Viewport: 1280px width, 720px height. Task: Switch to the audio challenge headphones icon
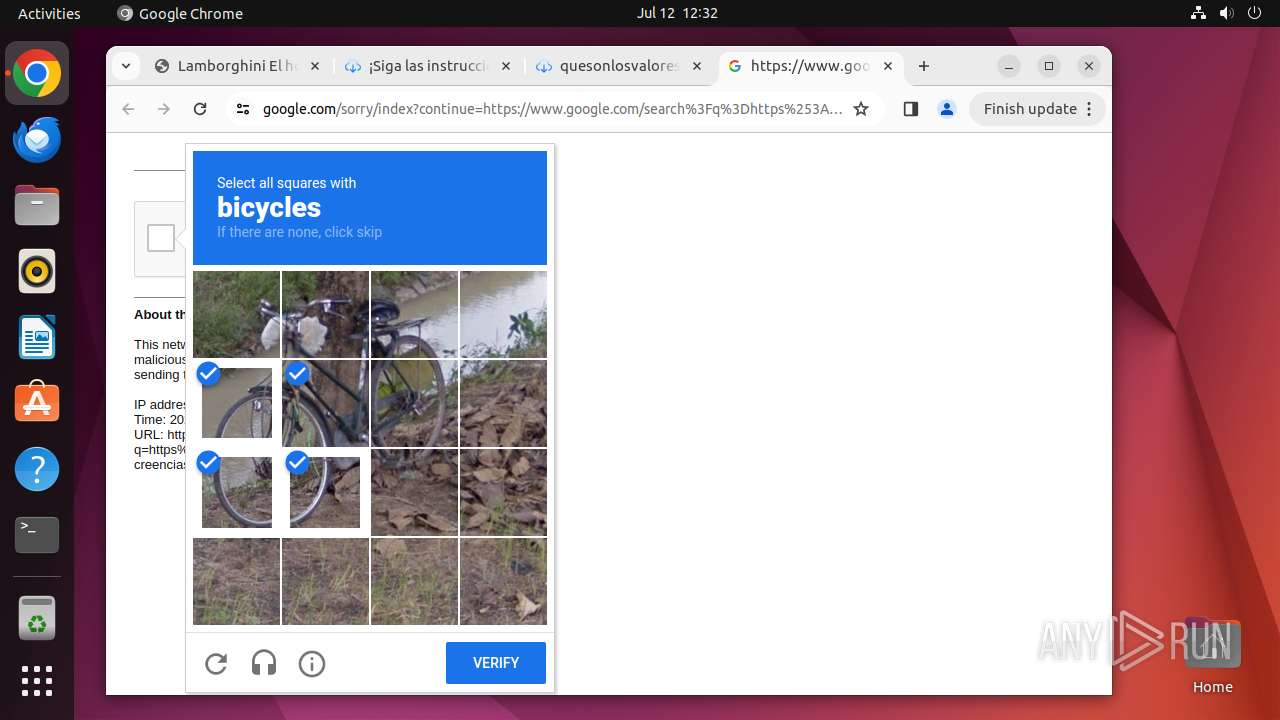click(264, 663)
